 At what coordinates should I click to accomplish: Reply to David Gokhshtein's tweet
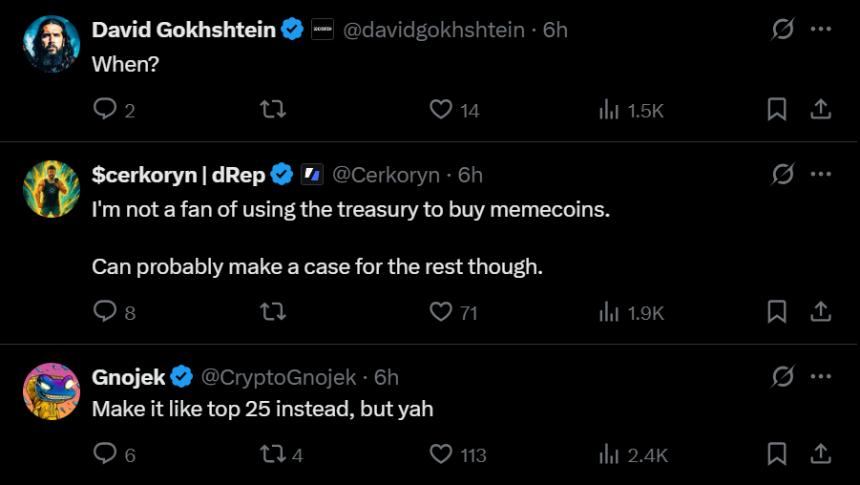click(105, 110)
